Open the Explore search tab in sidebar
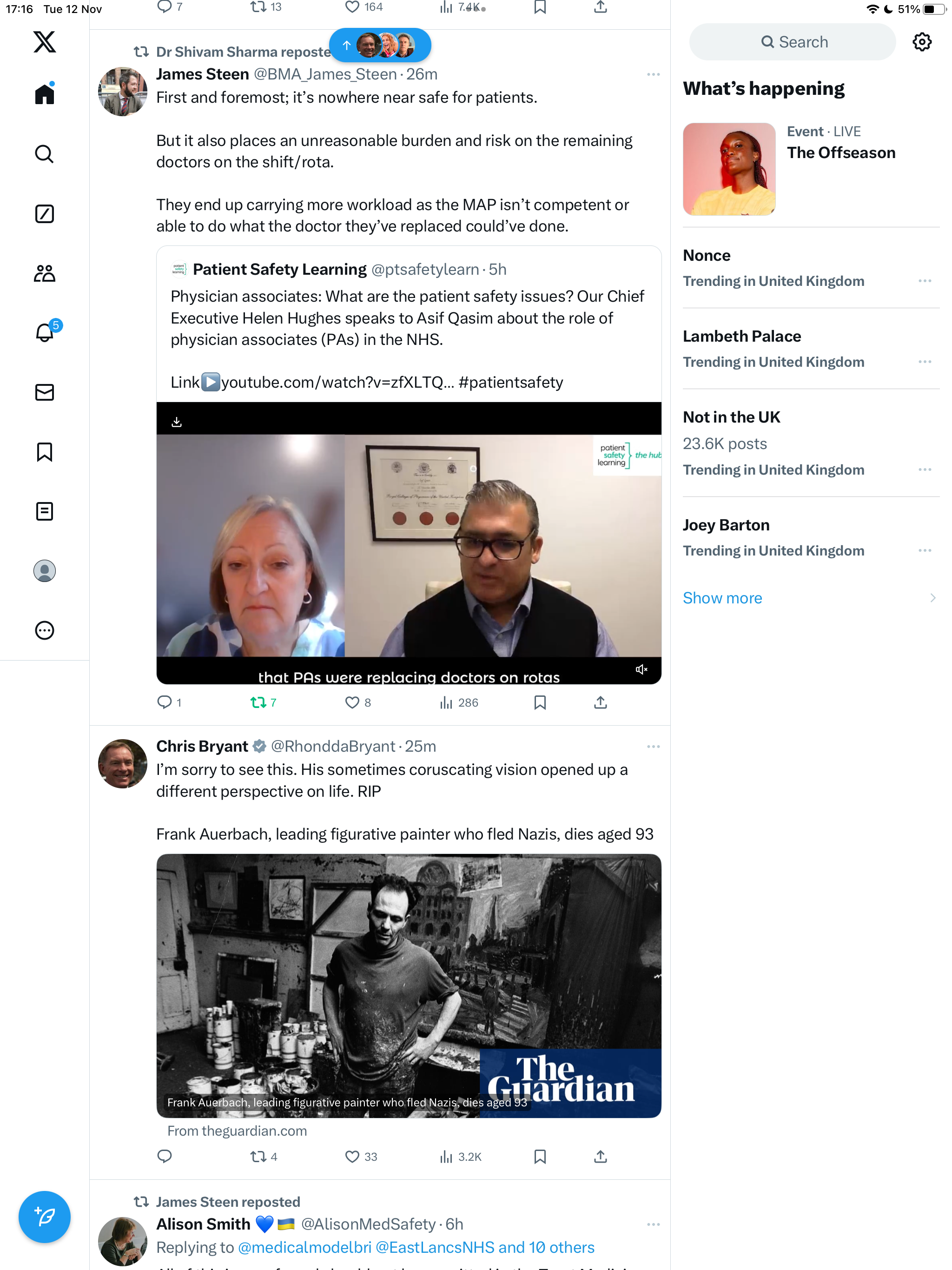This screenshot has height=1270, width=952. (44, 154)
